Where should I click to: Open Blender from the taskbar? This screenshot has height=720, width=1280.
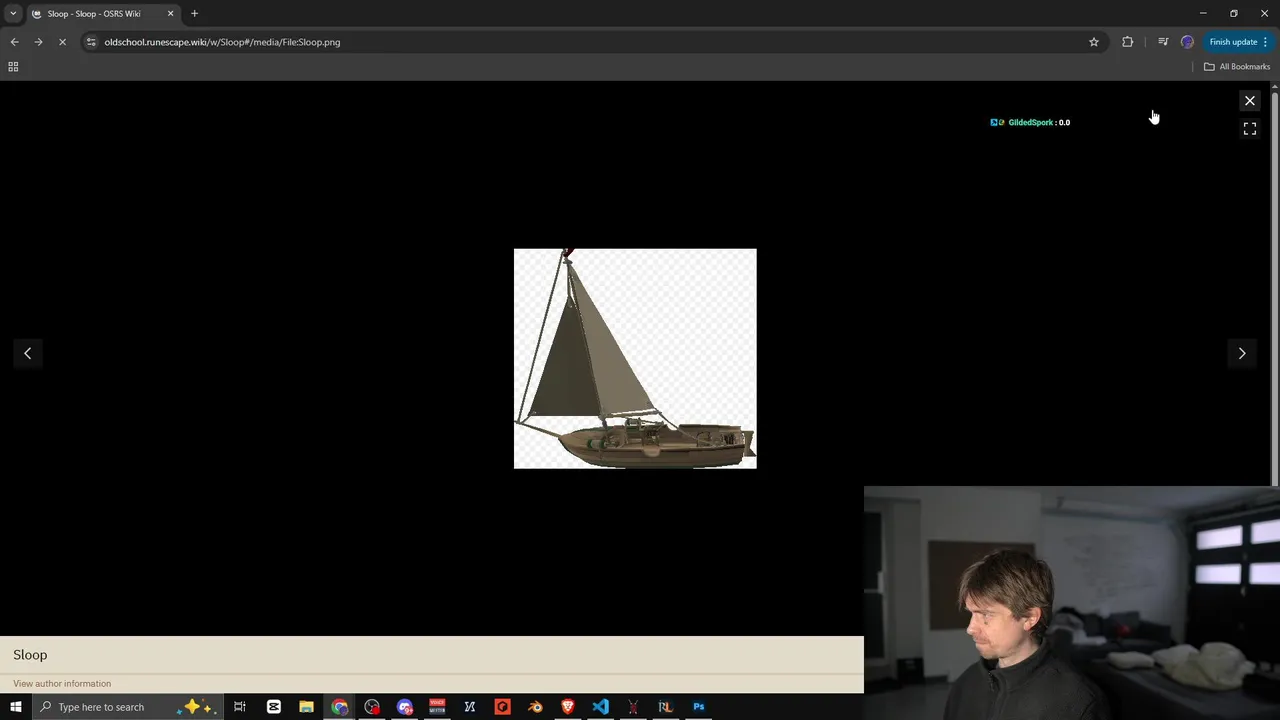click(536, 707)
